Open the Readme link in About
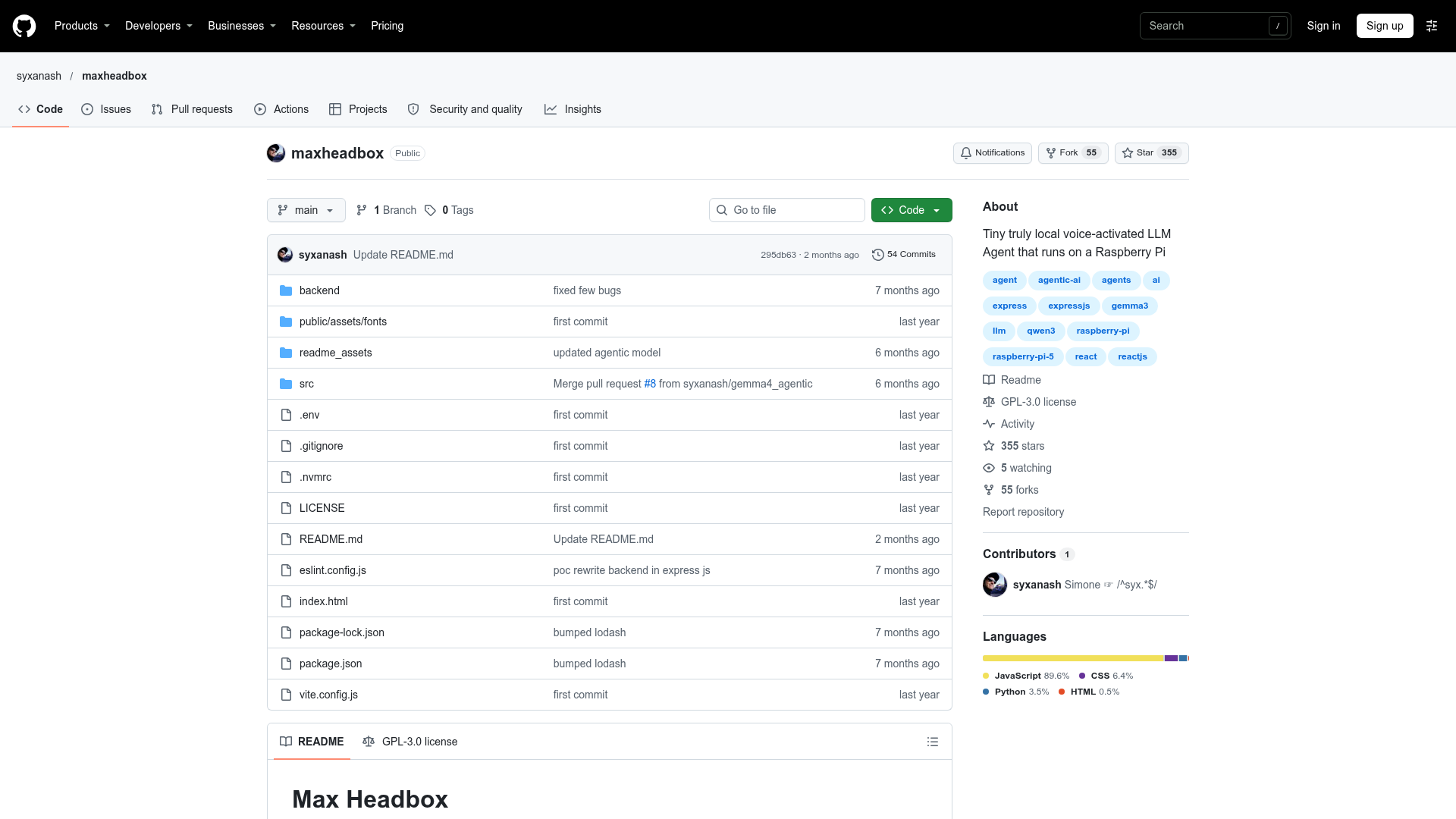The image size is (1456, 819). (x=1012, y=380)
